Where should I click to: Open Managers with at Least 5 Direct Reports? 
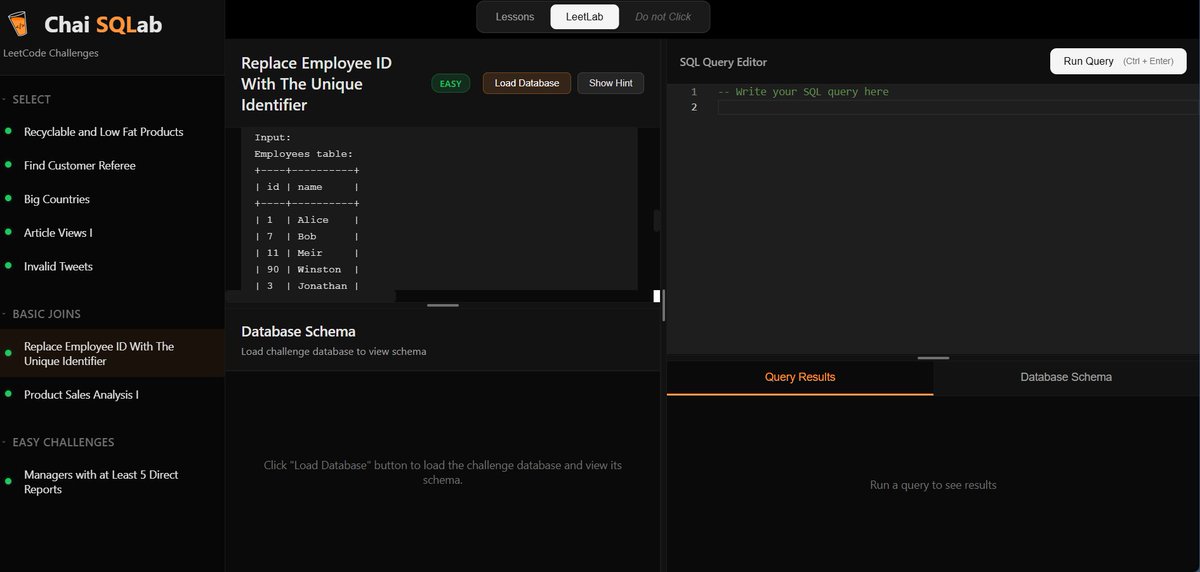pyautogui.click(x=101, y=482)
